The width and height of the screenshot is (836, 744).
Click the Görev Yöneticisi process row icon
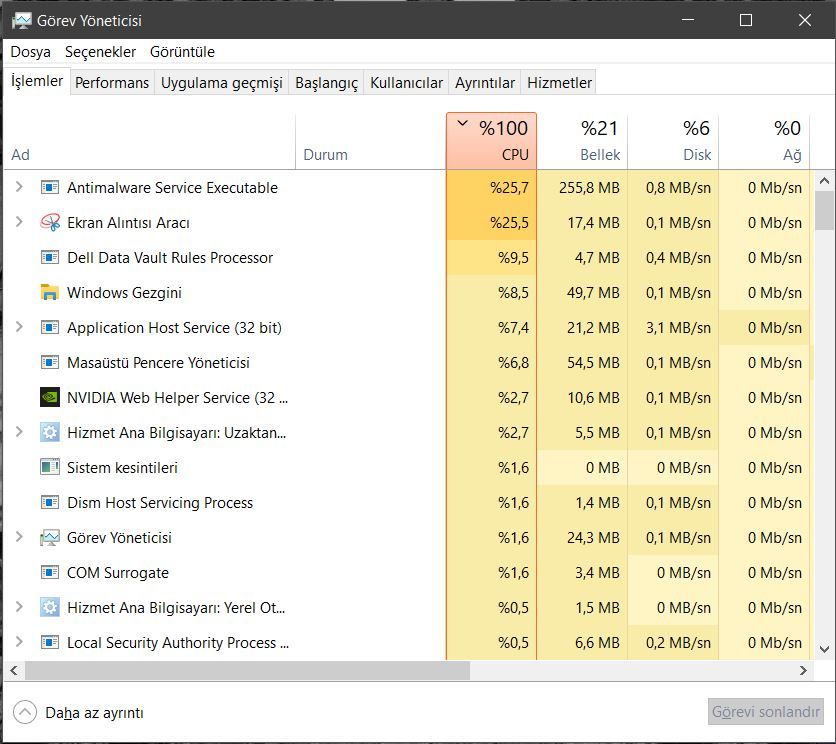[50, 538]
